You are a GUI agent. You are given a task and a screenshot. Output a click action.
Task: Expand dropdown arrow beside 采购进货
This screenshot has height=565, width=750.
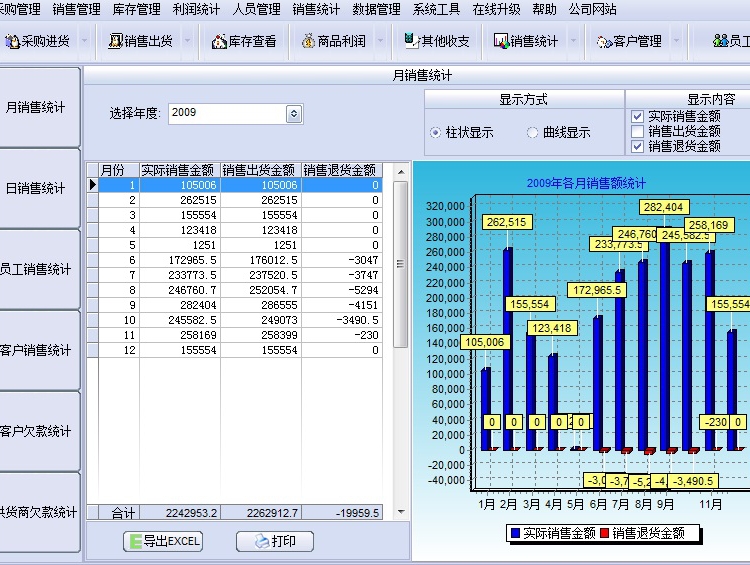(x=85, y=41)
